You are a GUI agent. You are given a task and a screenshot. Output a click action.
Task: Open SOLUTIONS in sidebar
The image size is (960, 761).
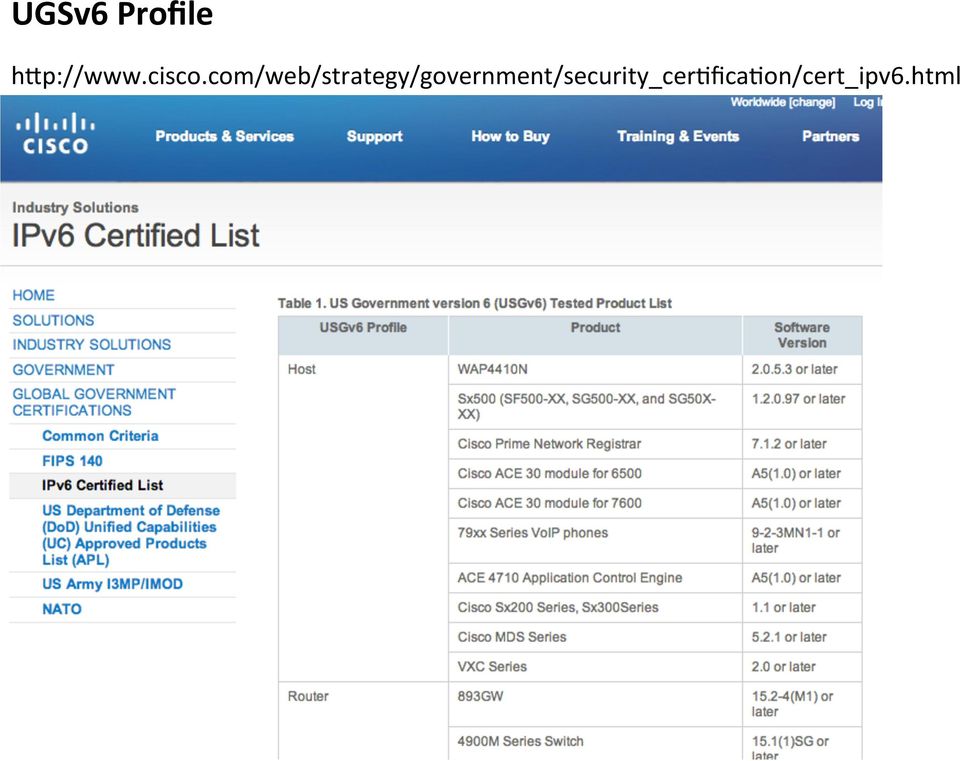coord(53,320)
